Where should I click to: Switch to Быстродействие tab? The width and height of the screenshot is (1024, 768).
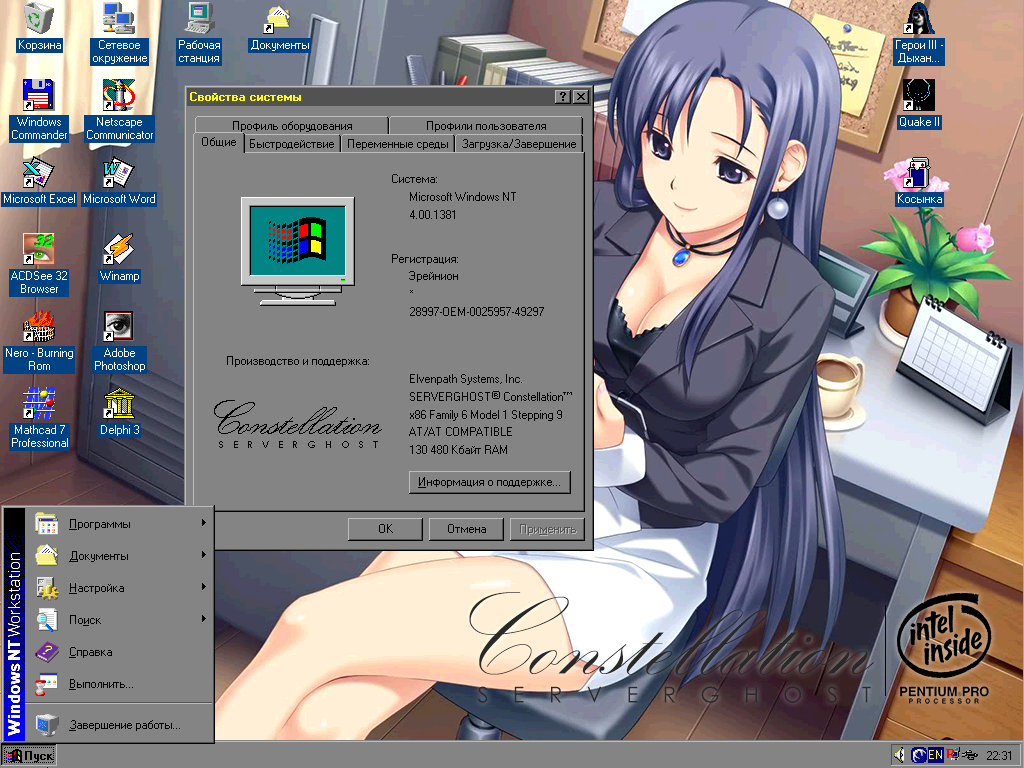click(x=291, y=144)
